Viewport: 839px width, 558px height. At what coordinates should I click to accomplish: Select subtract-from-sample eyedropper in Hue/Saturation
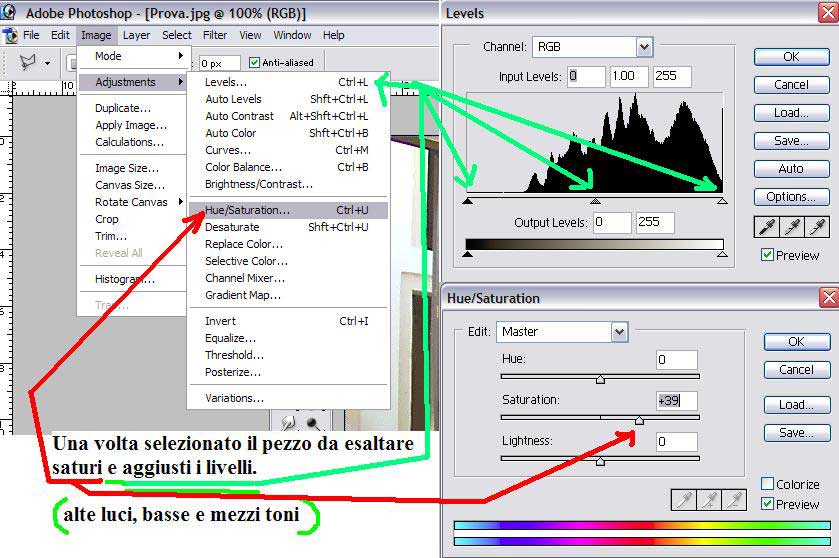point(734,500)
